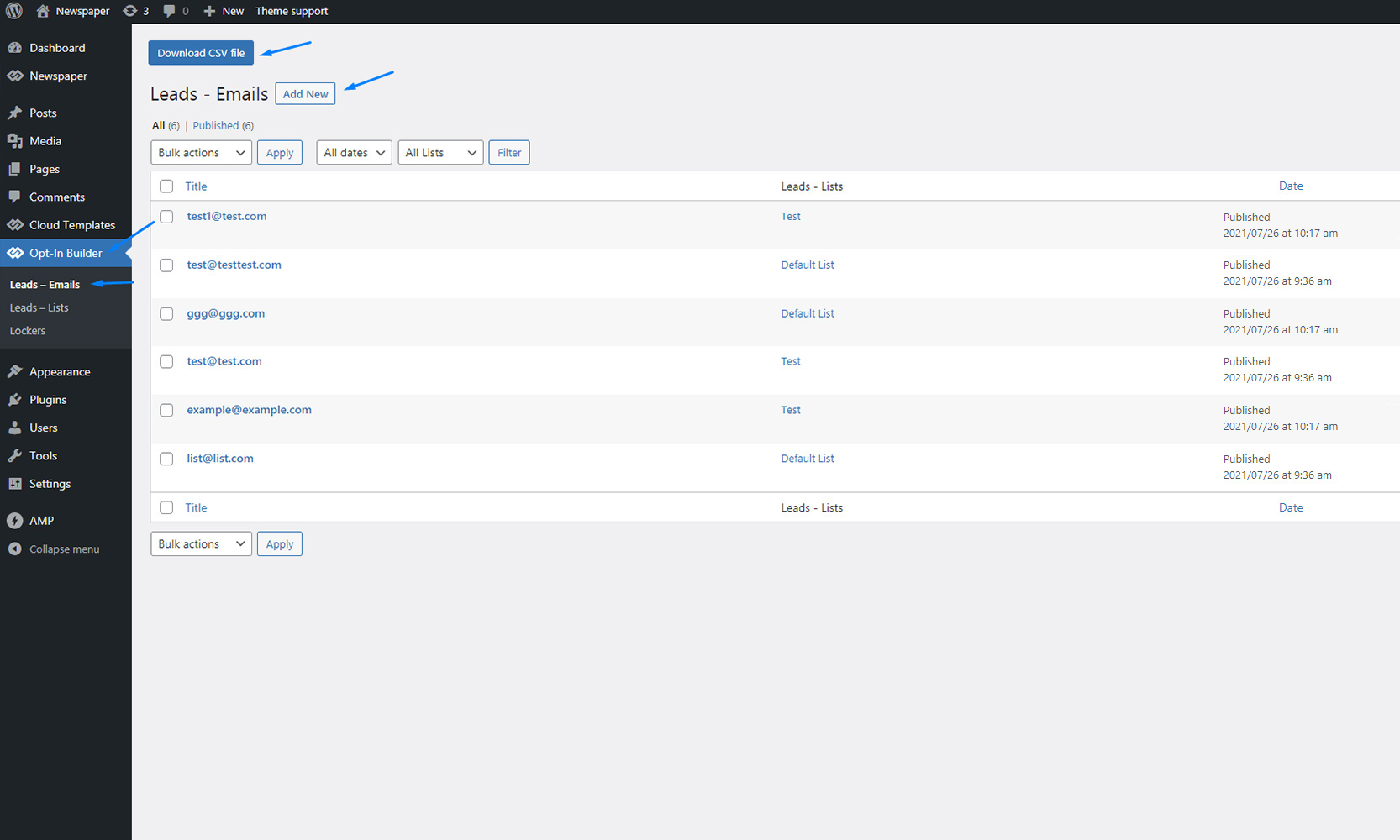This screenshot has width=1400, height=840.
Task: Click the Comments icon in sidebar
Action: pyautogui.click(x=15, y=197)
